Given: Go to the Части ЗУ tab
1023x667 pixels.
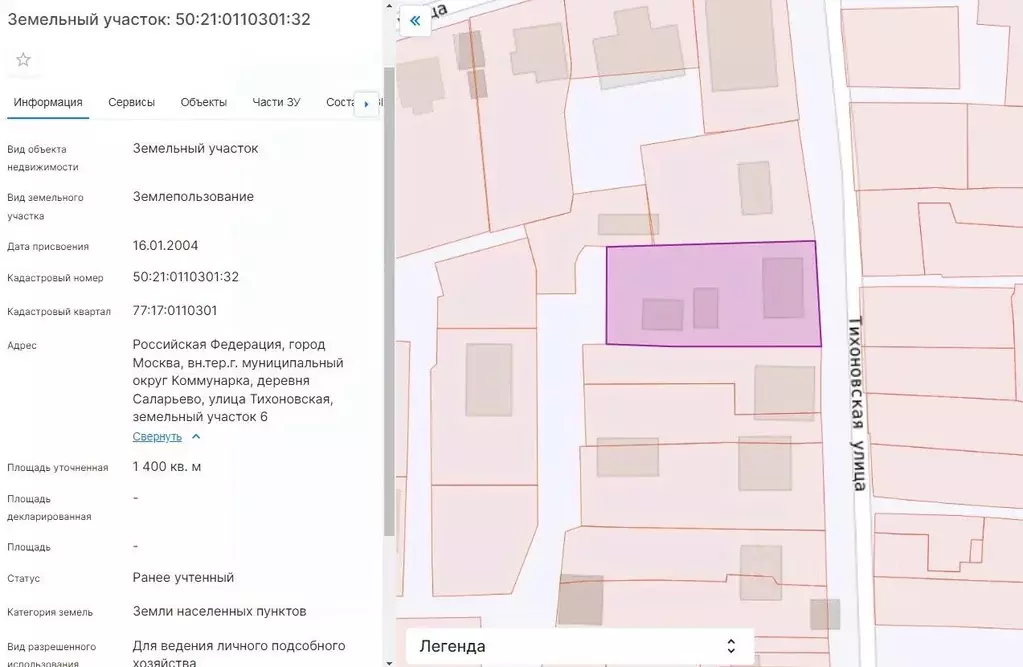Looking at the screenshot, I should coord(276,102).
